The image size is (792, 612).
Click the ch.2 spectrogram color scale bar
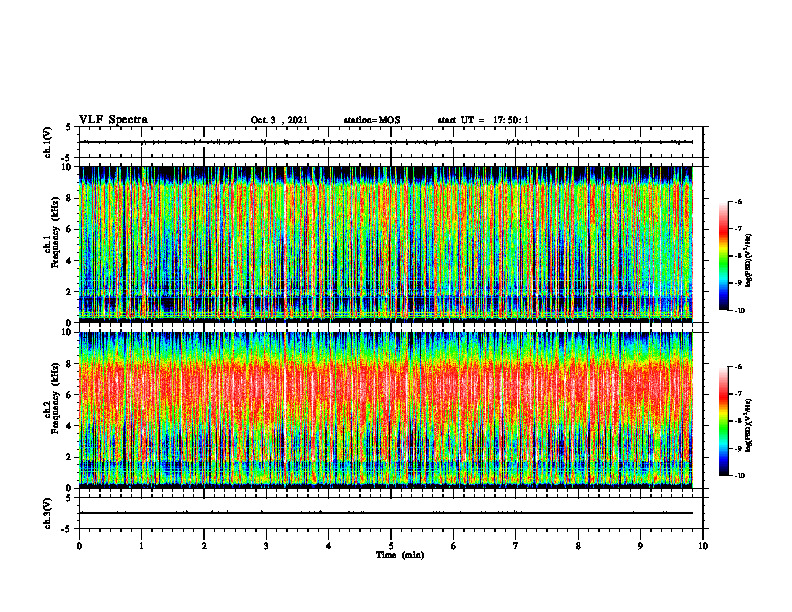pyautogui.click(x=723, y=421)
